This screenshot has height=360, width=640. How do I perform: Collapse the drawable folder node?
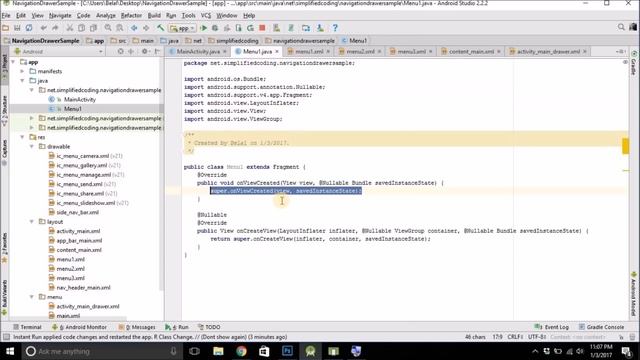tap(32, 147)
